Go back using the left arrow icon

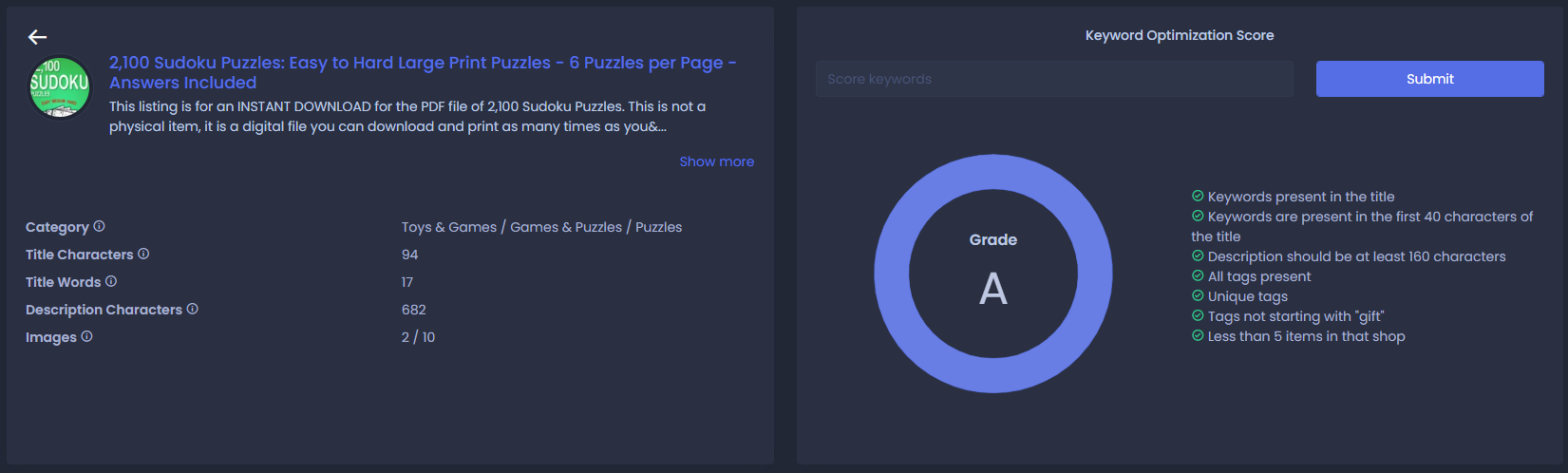(38, 37)
